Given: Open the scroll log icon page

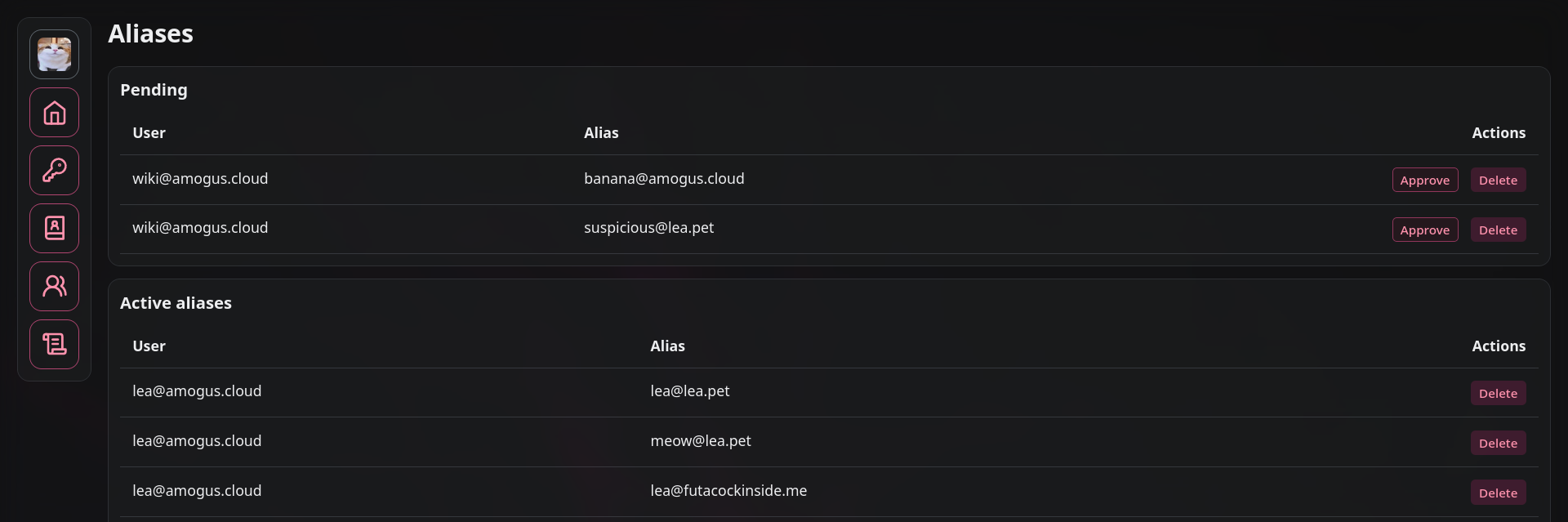Looking at the screenshot, I should point(55,345).
